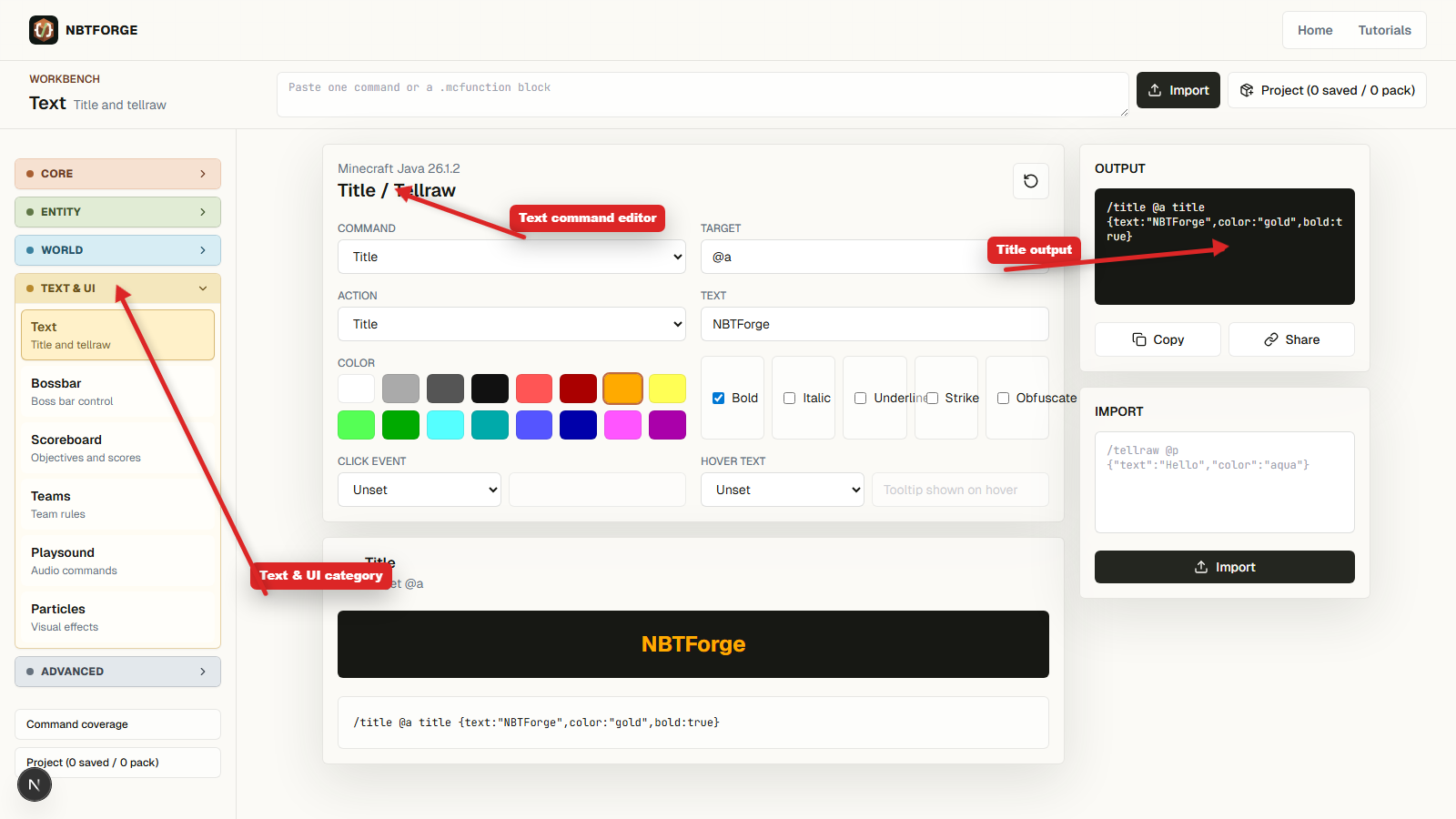Pick the light red color swatch
Screen dimensions: 1456x819
point(534,389)
